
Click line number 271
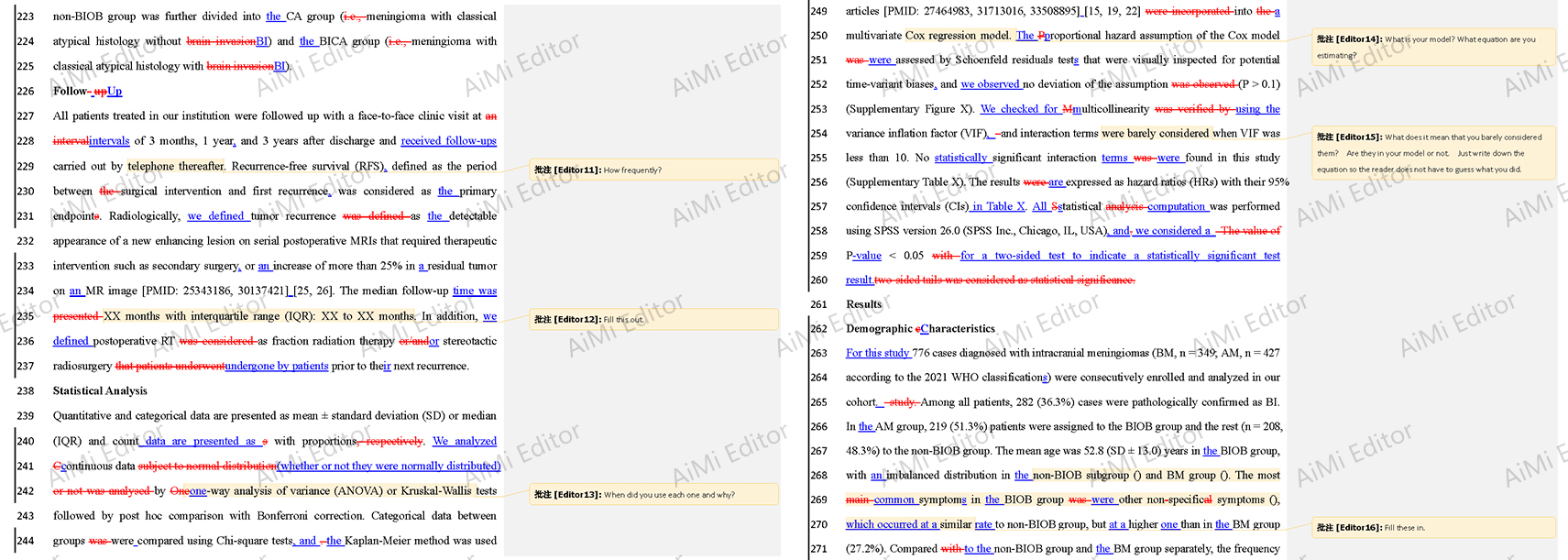pos(818,549)
